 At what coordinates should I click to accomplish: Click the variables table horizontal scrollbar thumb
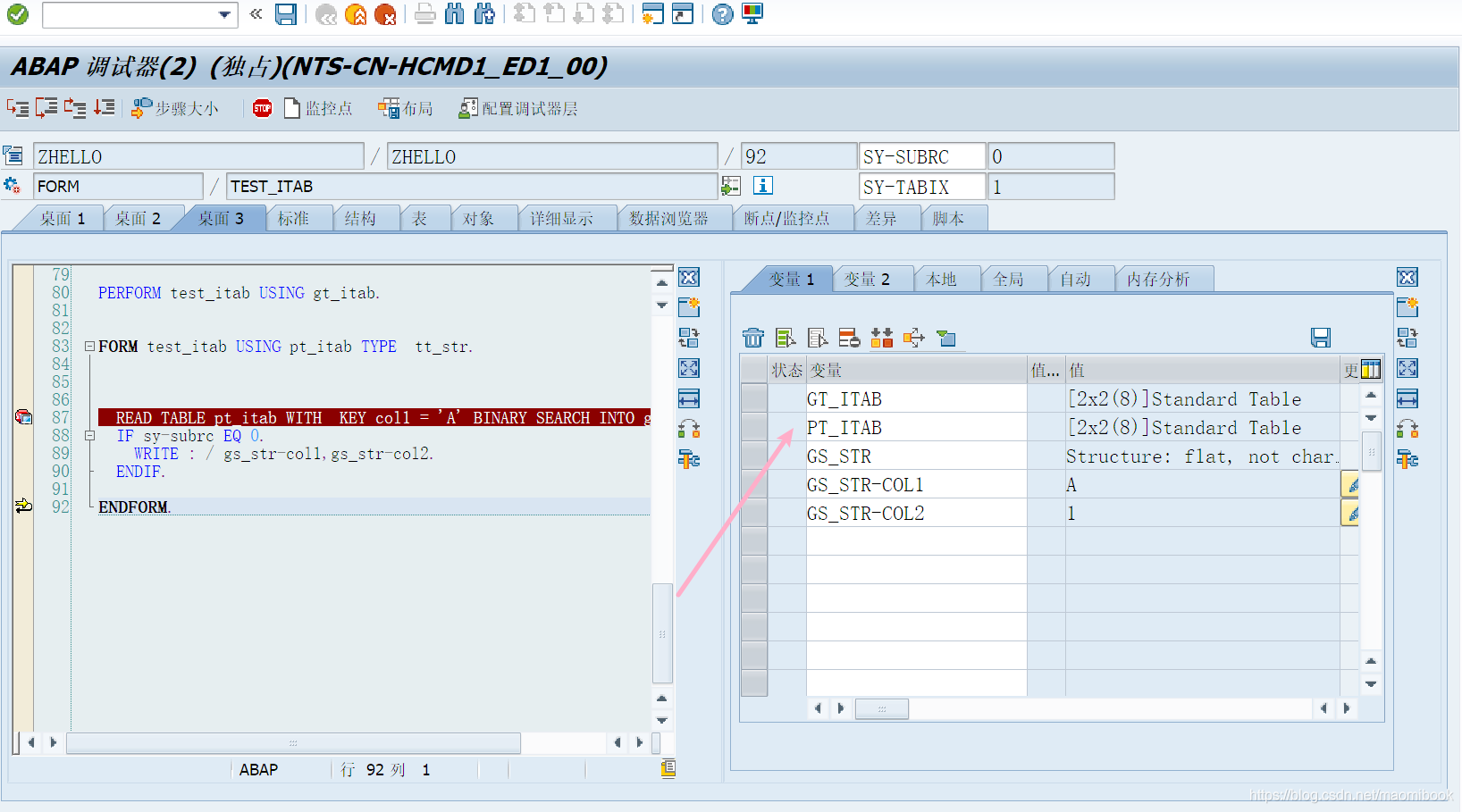click(x=882, y=708)
